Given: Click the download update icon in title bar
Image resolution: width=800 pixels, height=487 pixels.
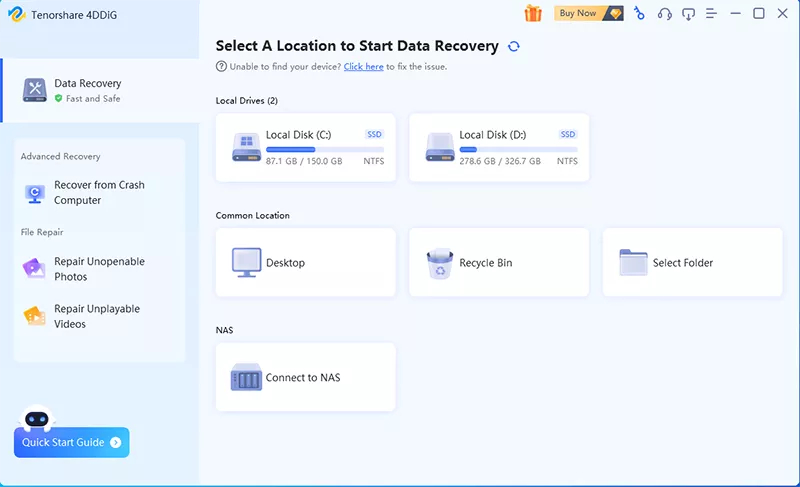Looking at the screenshot, I should tap(688, 13).
